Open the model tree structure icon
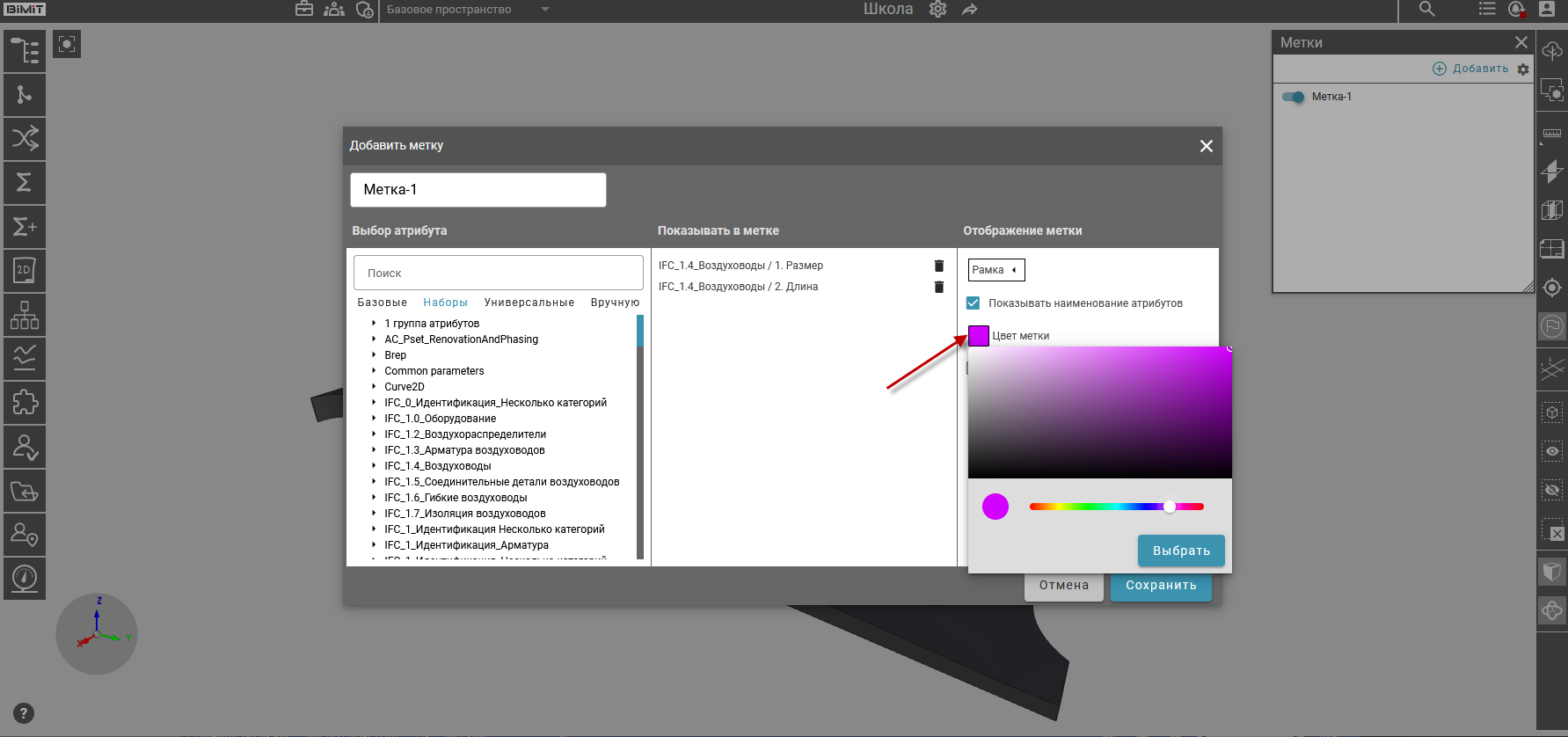The height and width of the screenshot is (737, 1568). tap(25, 51)
